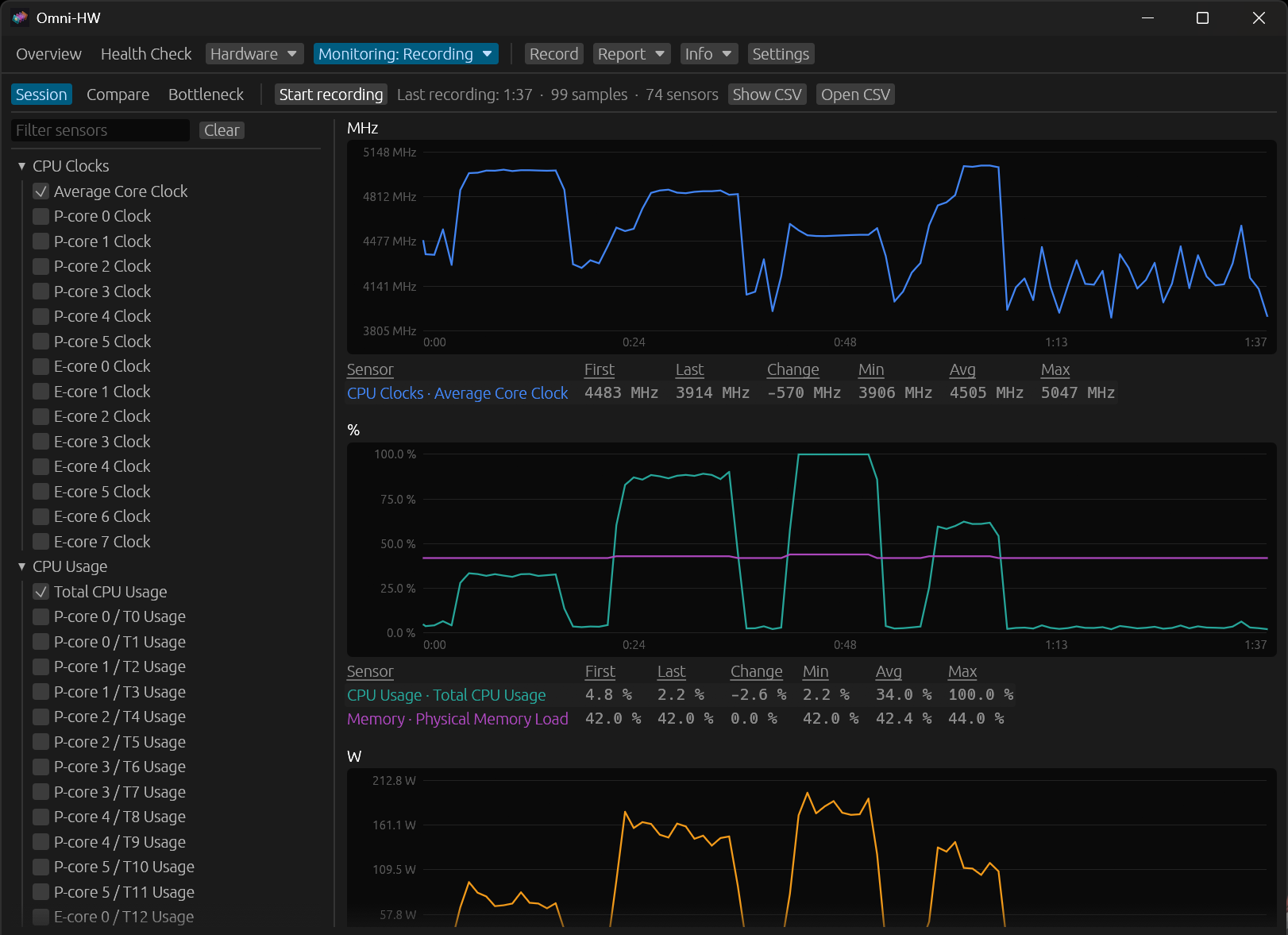1288x935 pixels.
Task: Clear the sensor filter
Action: [222, 130]
